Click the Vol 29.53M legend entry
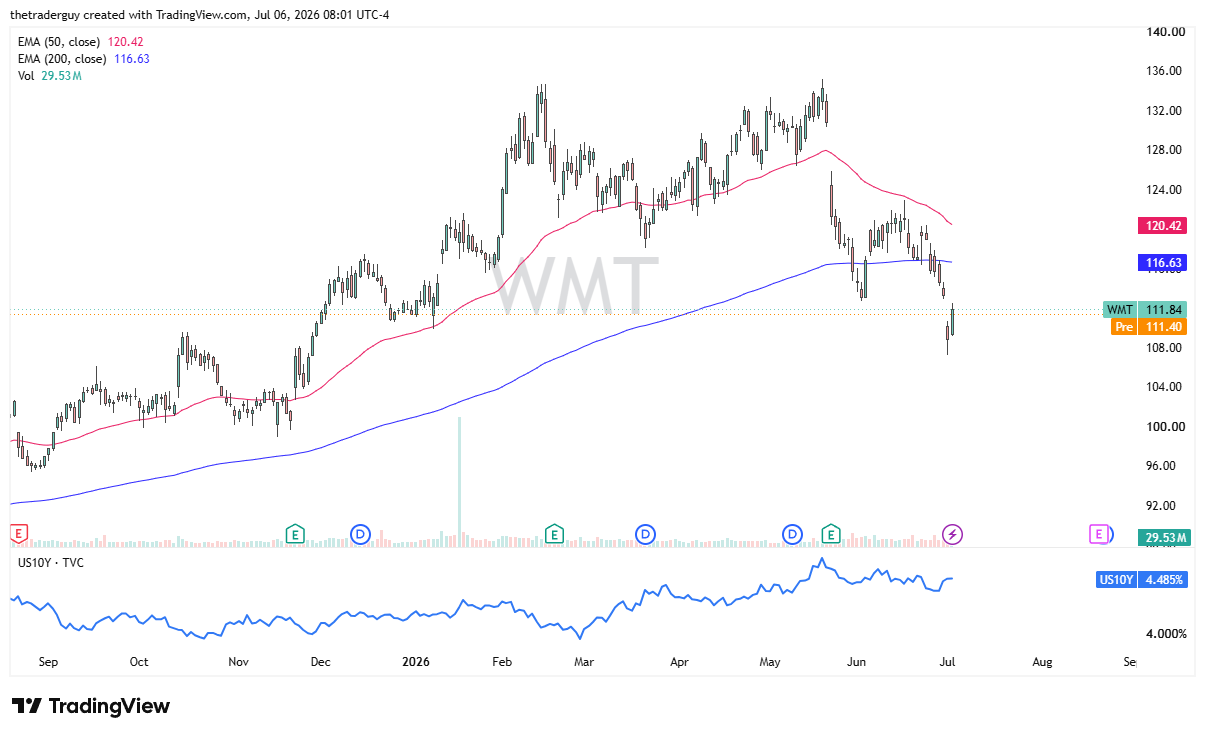The width and height of the screenshot is (1205, 736). point(50,76)
